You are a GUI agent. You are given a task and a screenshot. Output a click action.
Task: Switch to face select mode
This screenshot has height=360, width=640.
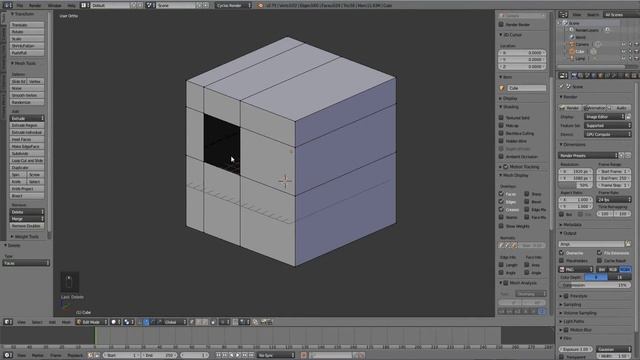[x=205, y=322]
